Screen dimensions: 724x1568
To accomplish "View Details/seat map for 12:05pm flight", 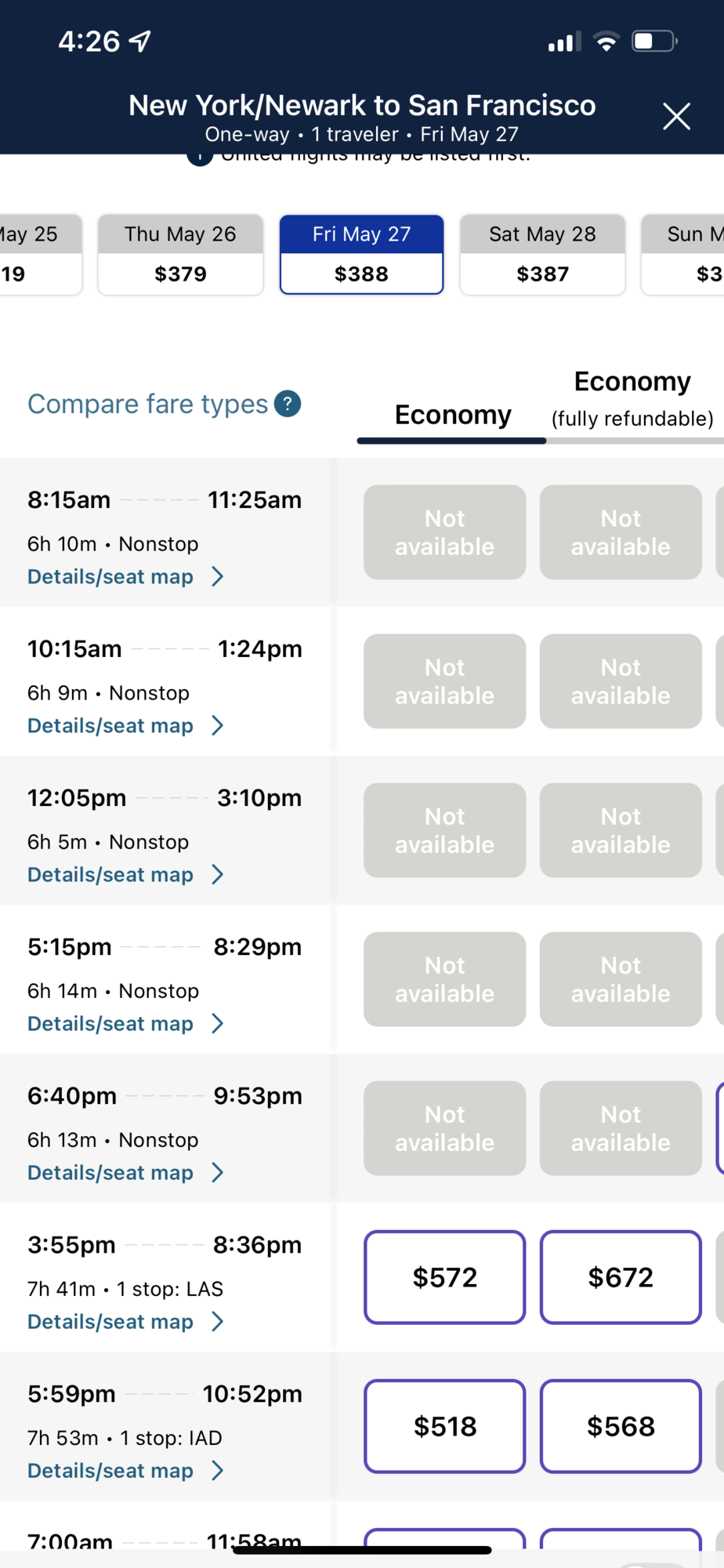I will [110, 875].
